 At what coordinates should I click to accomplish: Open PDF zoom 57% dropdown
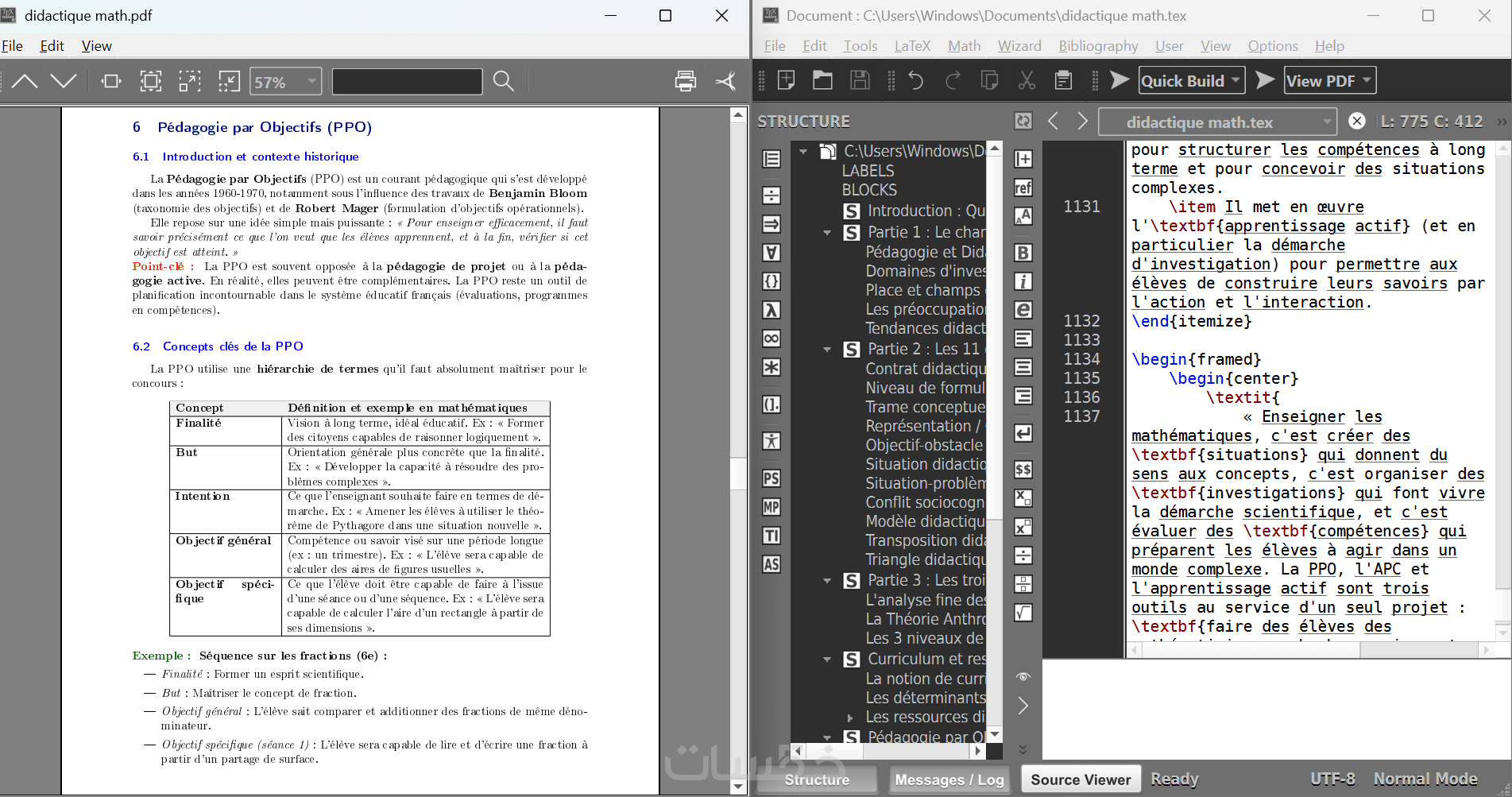point(286,82)
